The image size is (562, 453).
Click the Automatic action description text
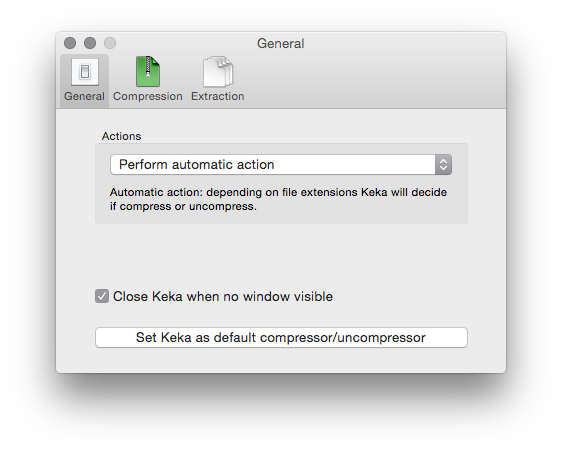278,199
